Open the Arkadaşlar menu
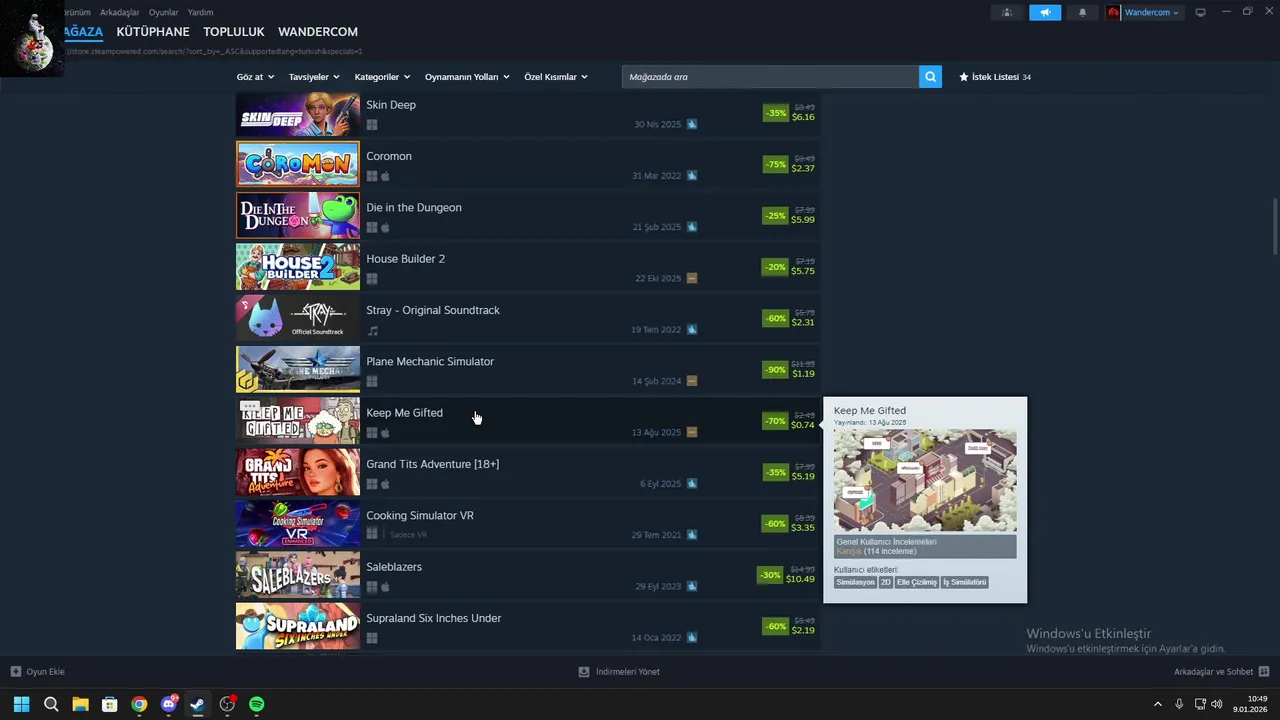This screenshot has height=720, width=1280. point(120,12)
